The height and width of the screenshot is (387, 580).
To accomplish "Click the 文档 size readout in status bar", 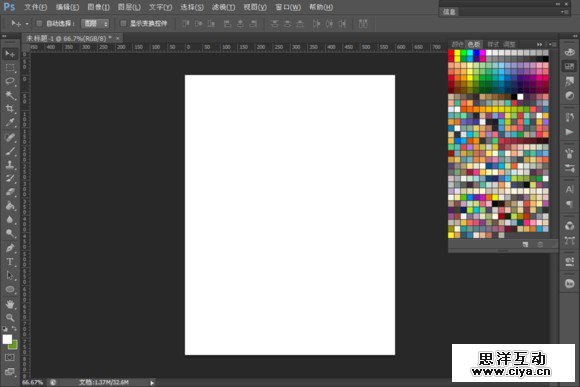I will tap(104, 383).
